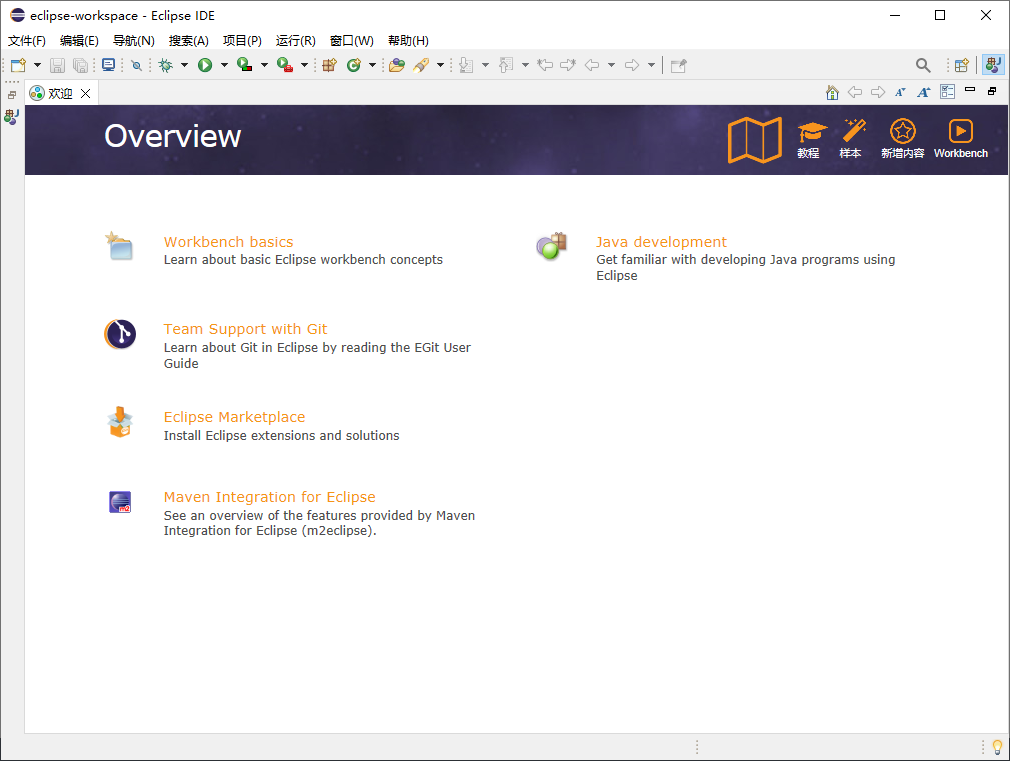Select the Java perspective button
Viewport: 1010px width, 761px height.
[x=993, y=64]
